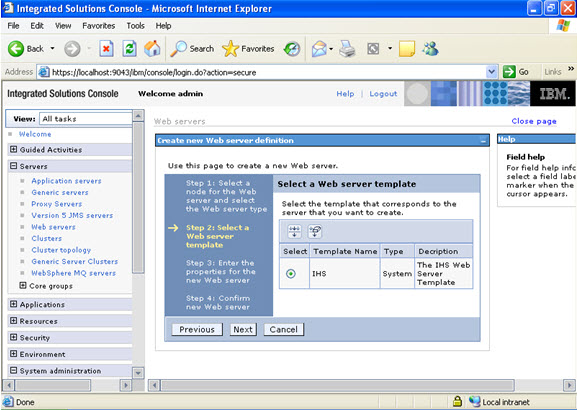Open Cluster topology link

[x=61, y=250]
